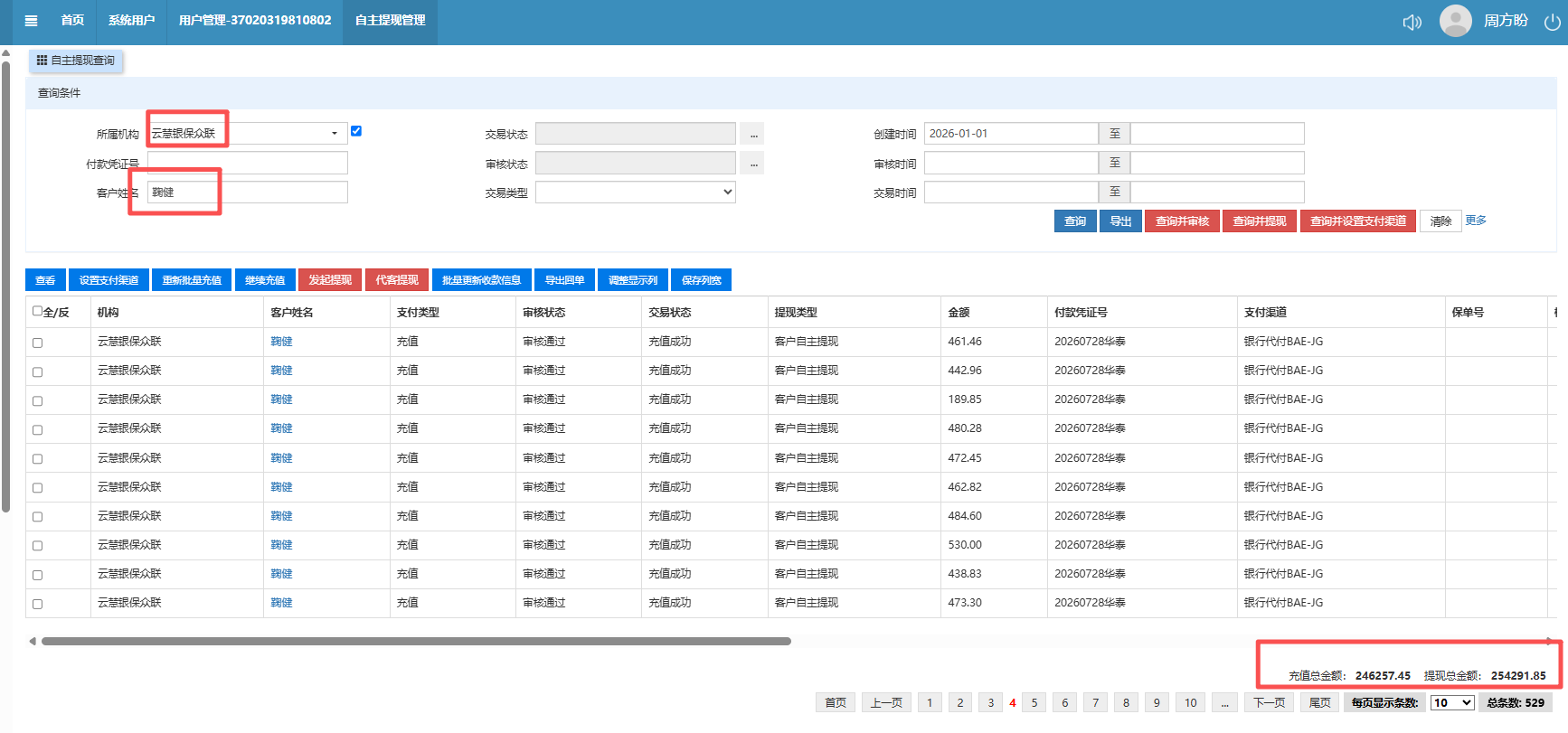Click the power logout icon
Screen dimensions: 1568x733
coord(1552,22)
